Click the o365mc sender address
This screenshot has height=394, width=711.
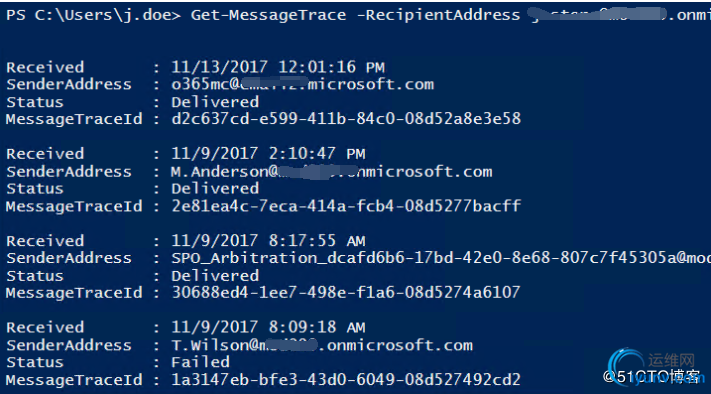pyautogui.click(x=302, y=84)
